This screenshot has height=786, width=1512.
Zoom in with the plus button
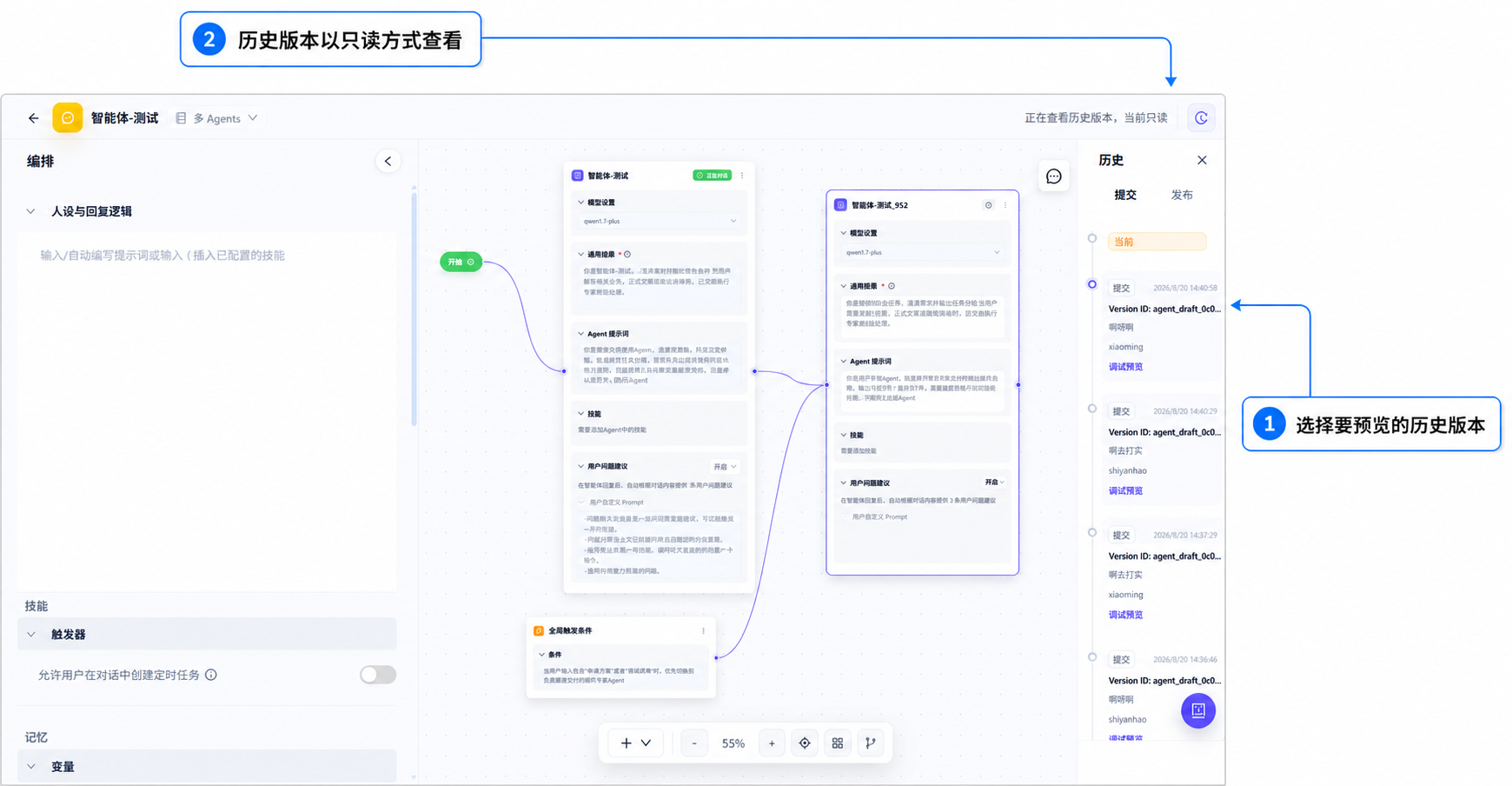(772, 743)
